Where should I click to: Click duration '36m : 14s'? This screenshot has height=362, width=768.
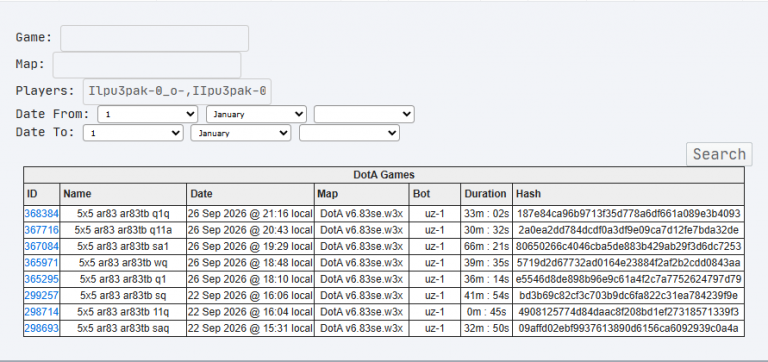click(x=486, y=279)
